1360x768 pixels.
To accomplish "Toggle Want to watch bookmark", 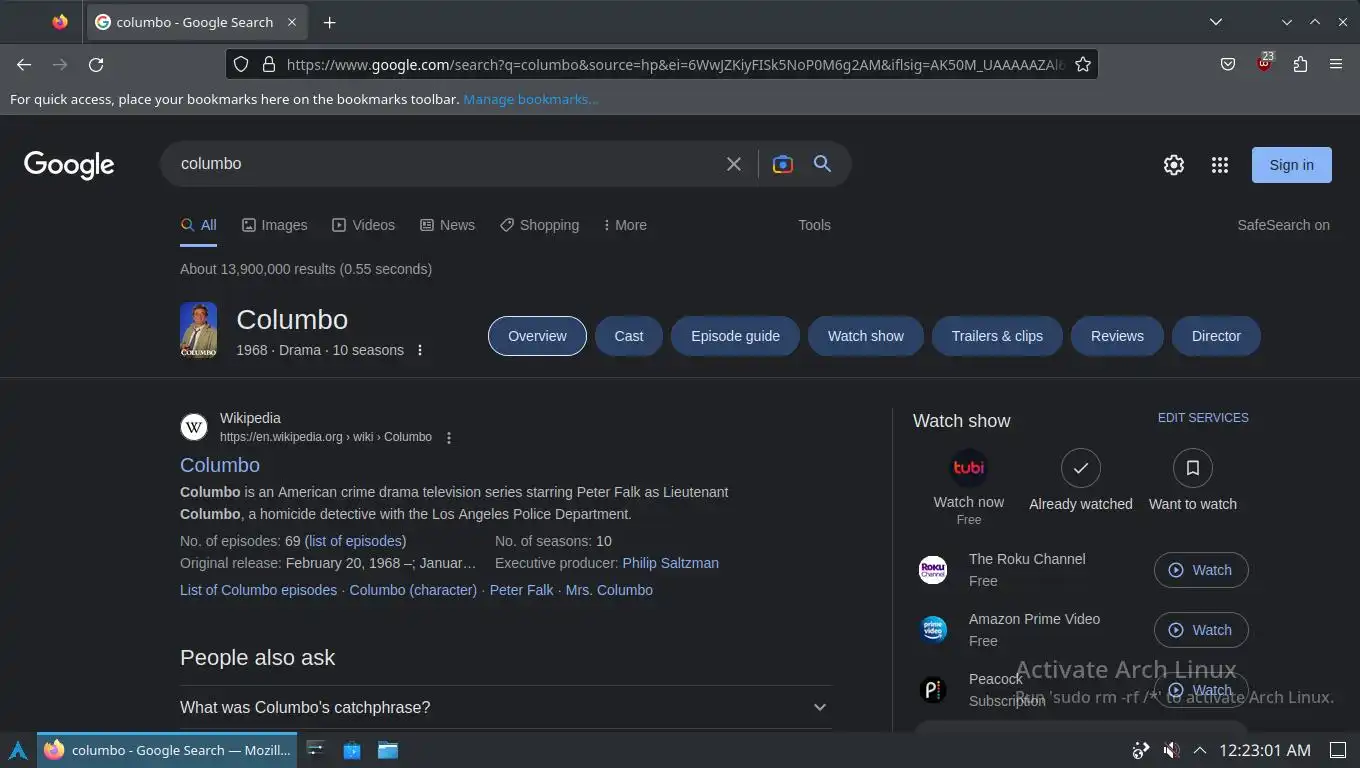I will [x=1193, y=468].
